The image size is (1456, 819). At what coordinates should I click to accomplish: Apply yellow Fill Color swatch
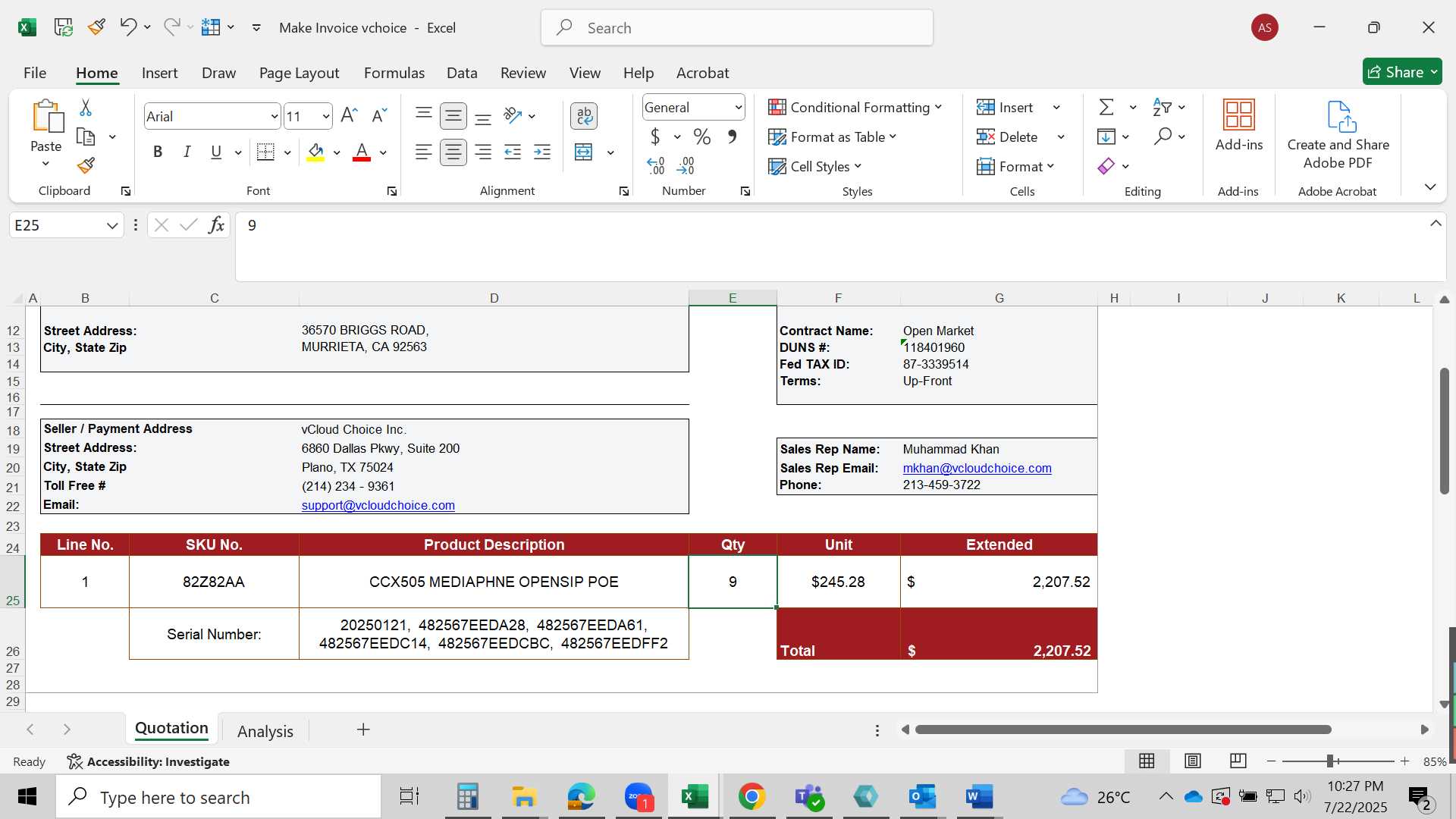(316, 152)
